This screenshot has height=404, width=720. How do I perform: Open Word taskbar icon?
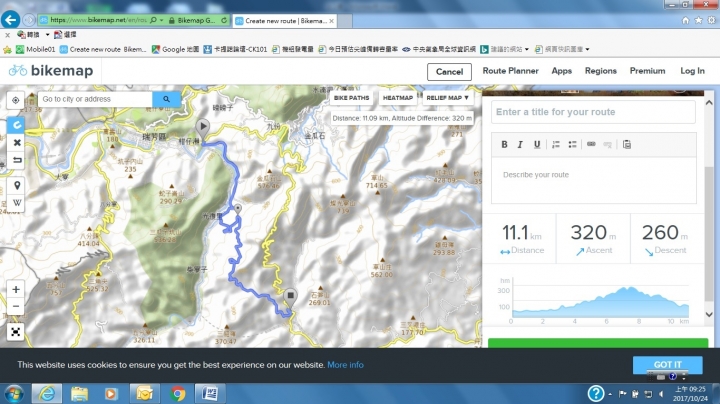(x=210, y=393)
